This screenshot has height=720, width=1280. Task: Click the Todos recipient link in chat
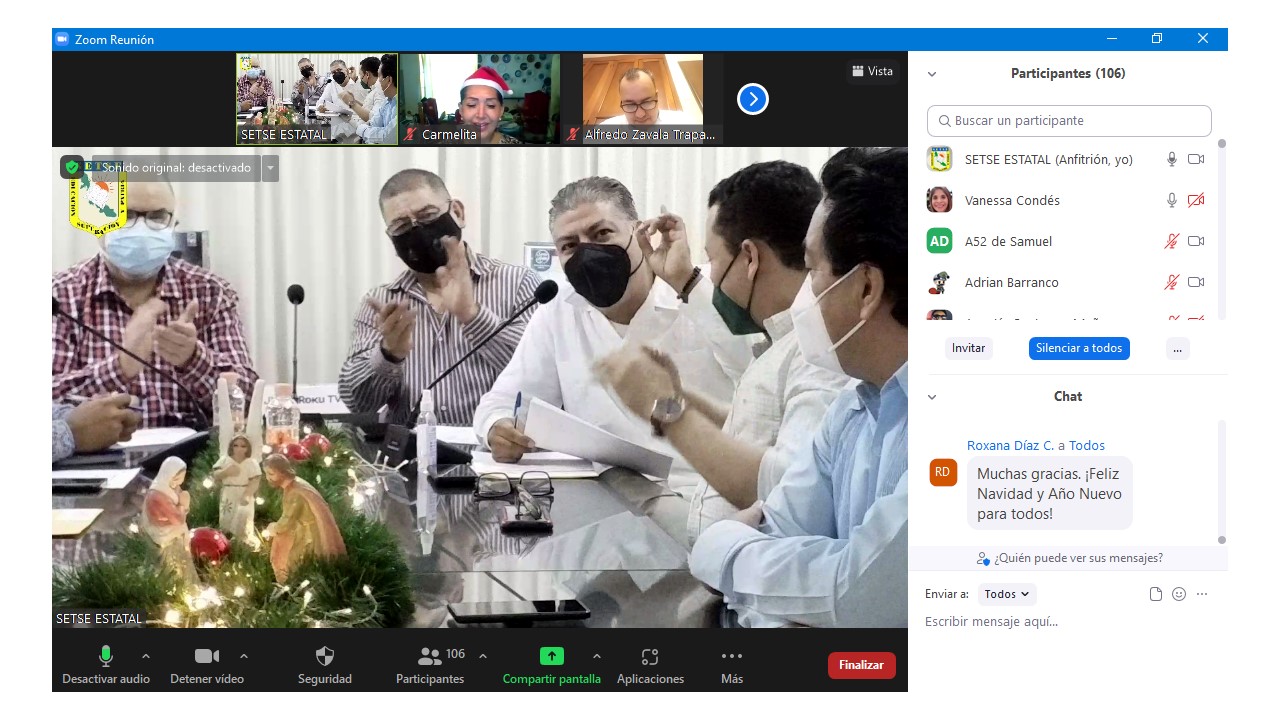point(1087,445)
